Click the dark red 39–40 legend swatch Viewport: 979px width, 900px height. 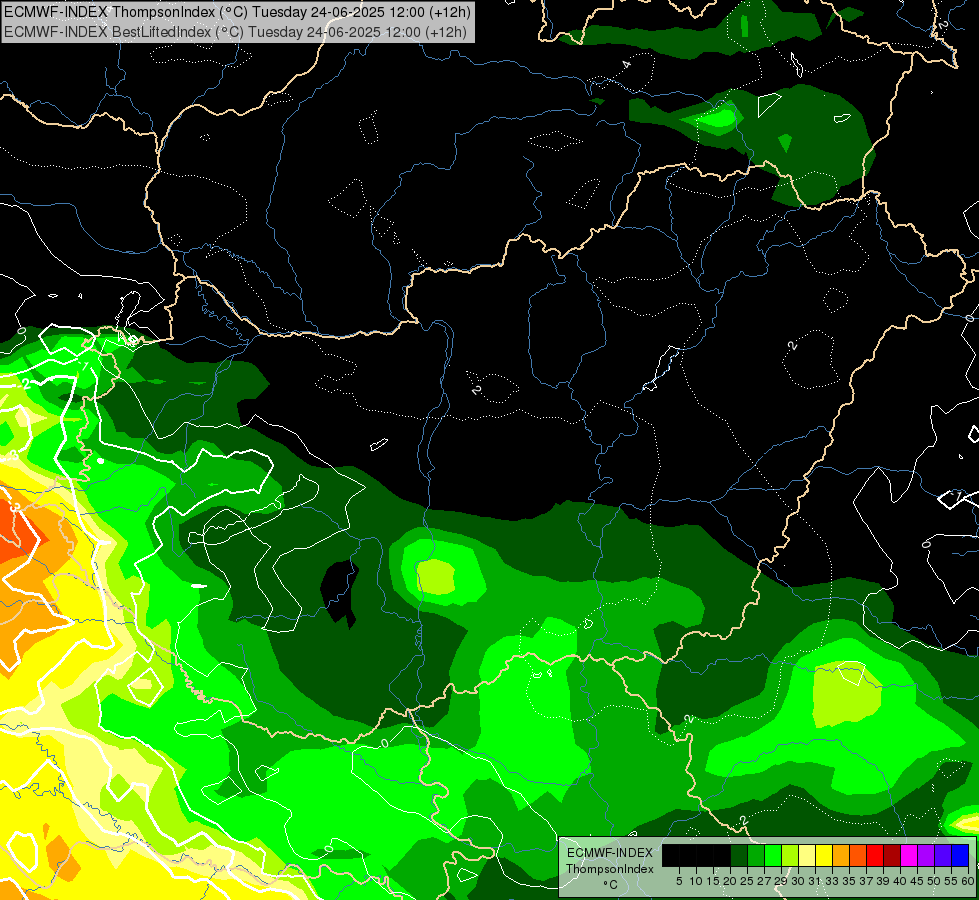click(x=892, y=855)
